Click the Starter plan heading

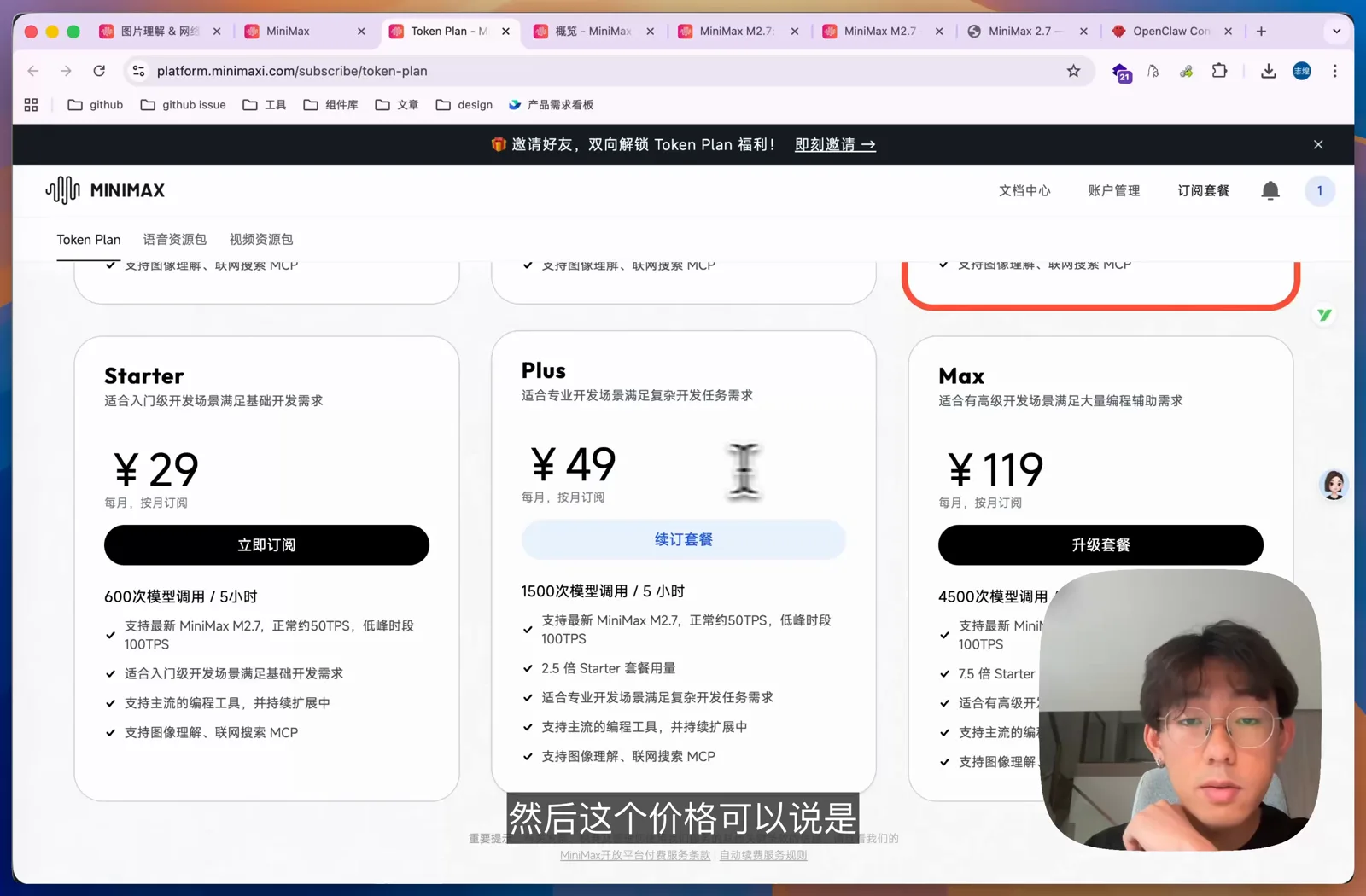pos(144,376)
